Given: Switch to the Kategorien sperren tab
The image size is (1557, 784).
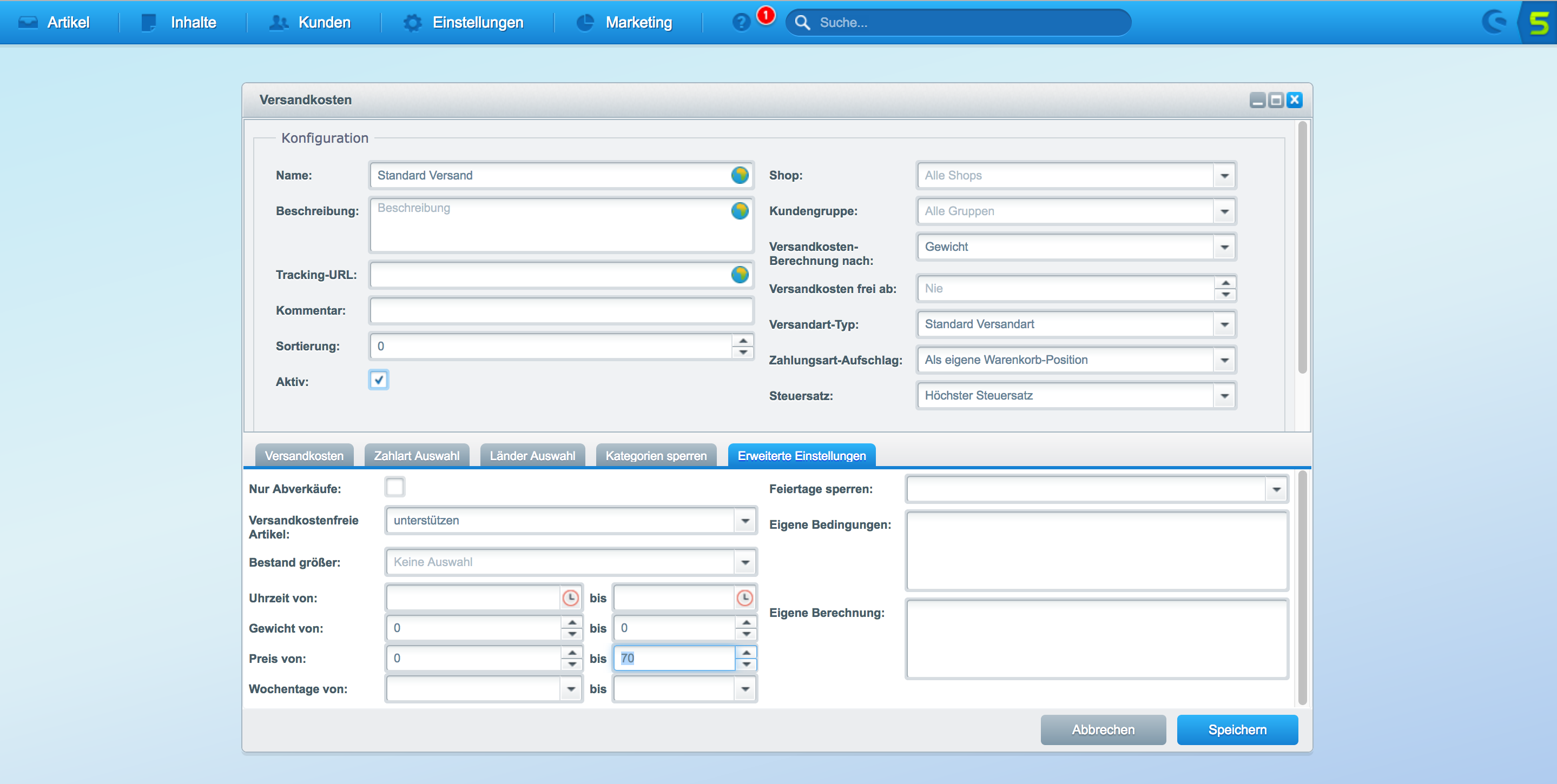Looking at the screenshot, I should pos(656,455).
